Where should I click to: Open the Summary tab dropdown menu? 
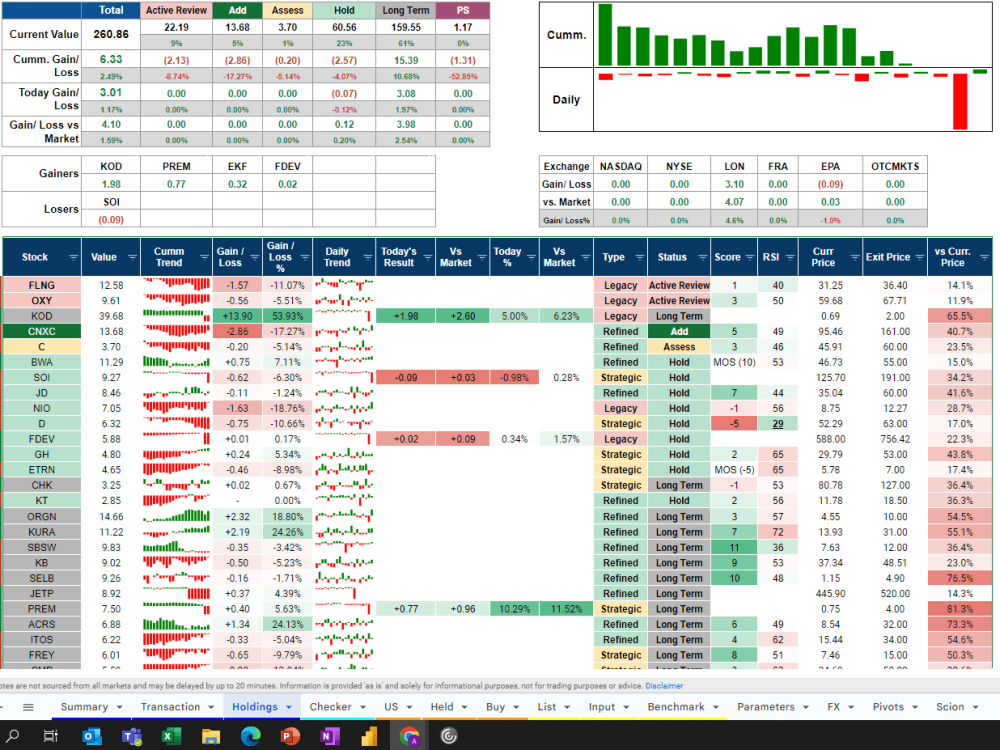119,706
